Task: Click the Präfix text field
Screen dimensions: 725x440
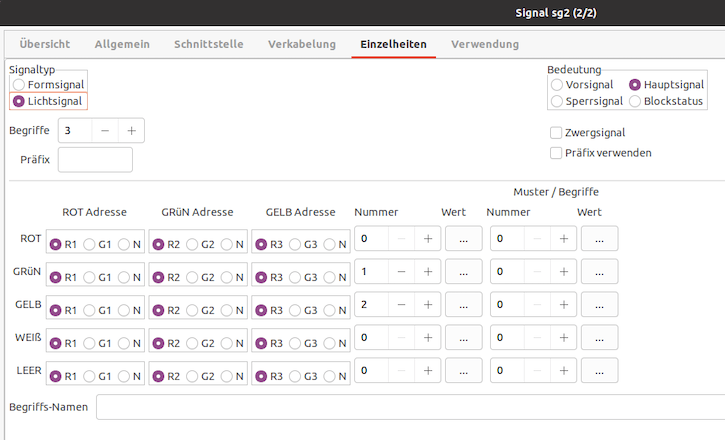Action: pyautogui.click(x=95, y=160)
